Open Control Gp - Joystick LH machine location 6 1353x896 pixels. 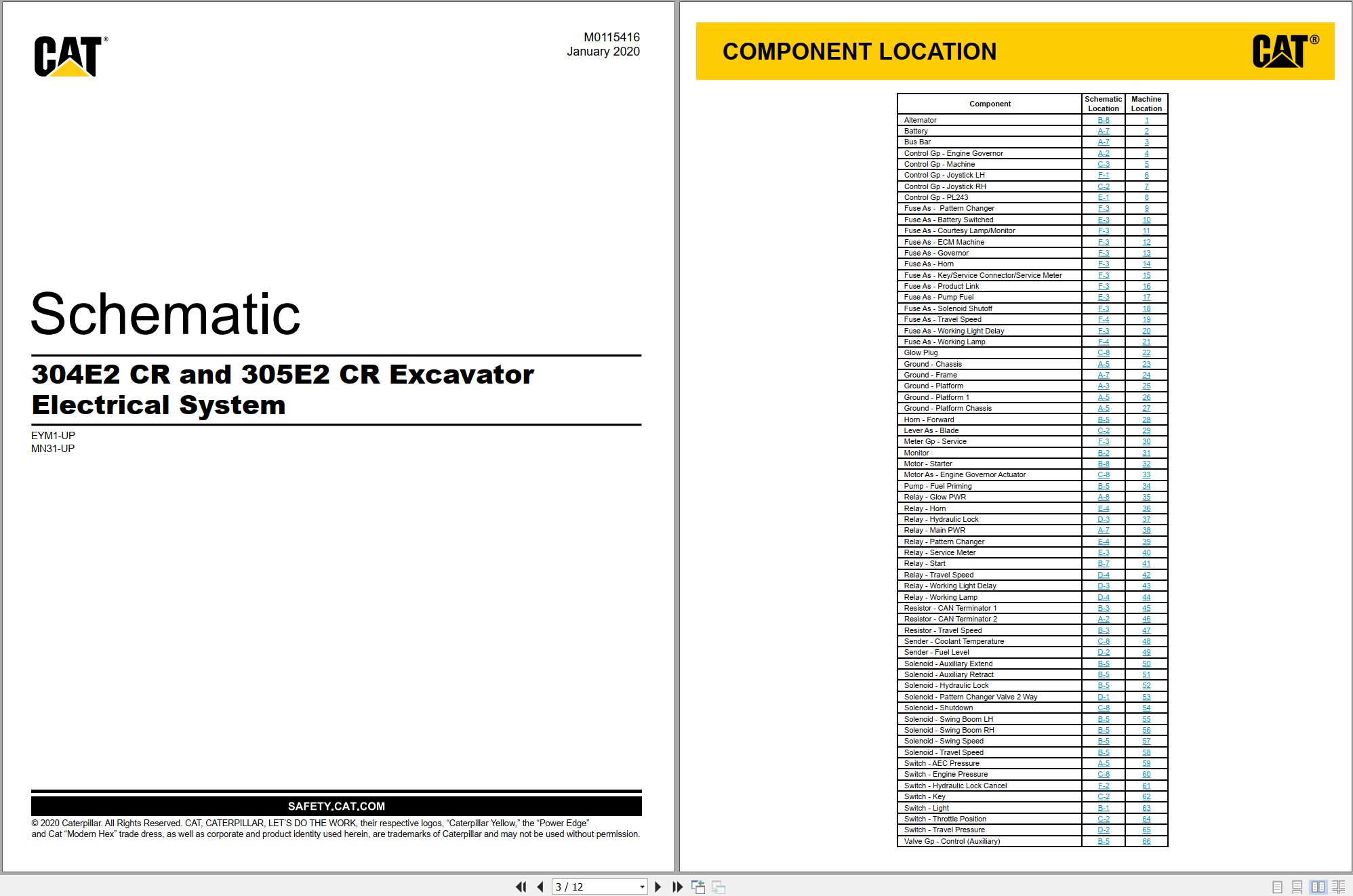click(x=1146, y=175)
